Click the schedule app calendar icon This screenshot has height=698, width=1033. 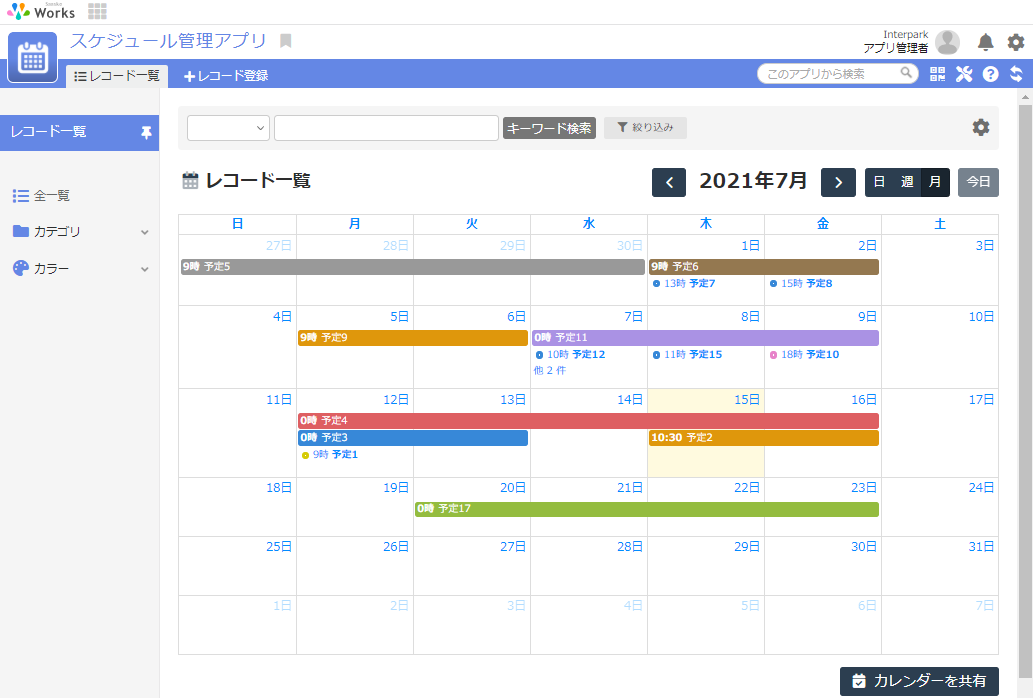32,57
